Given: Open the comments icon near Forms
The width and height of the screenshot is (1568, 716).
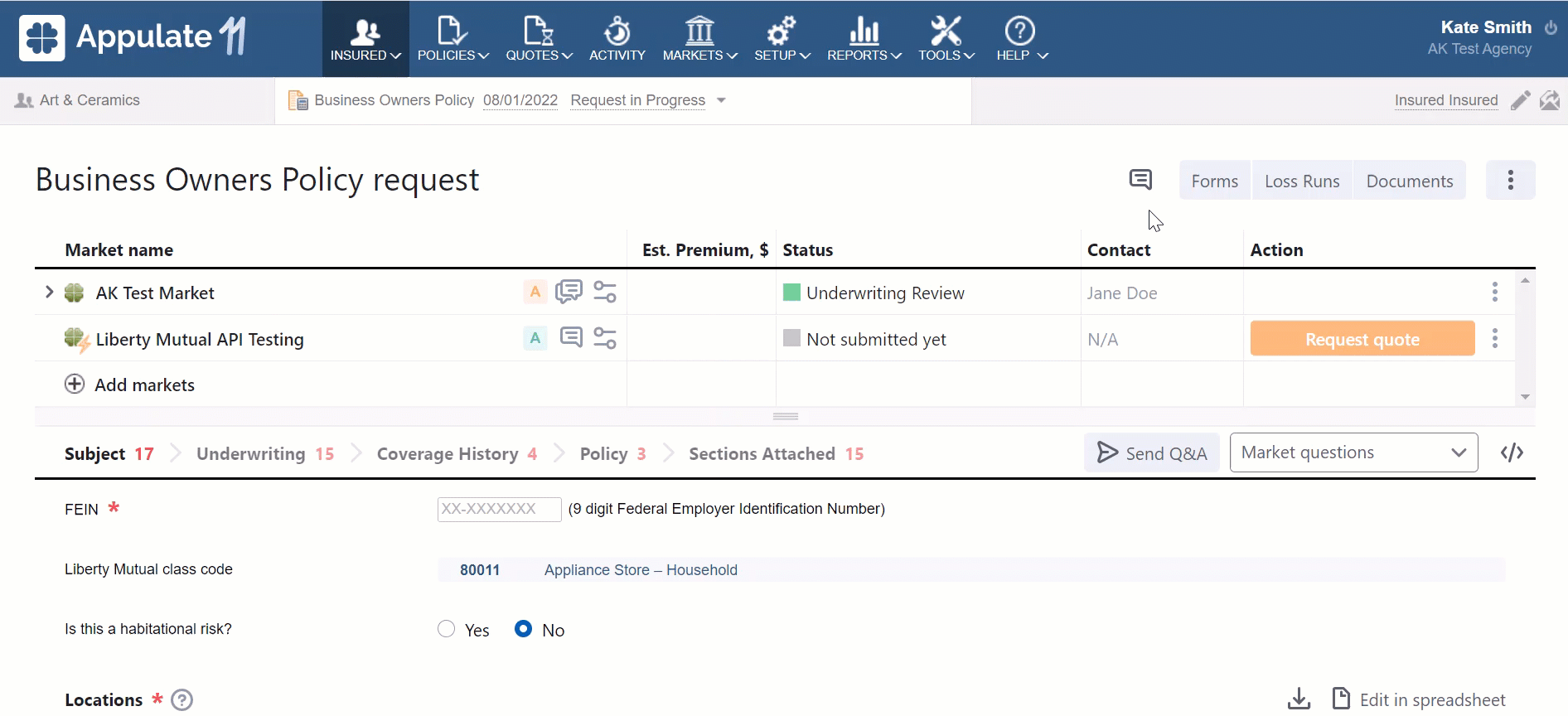Looking at the screenshot, I should pos(1140,180).
